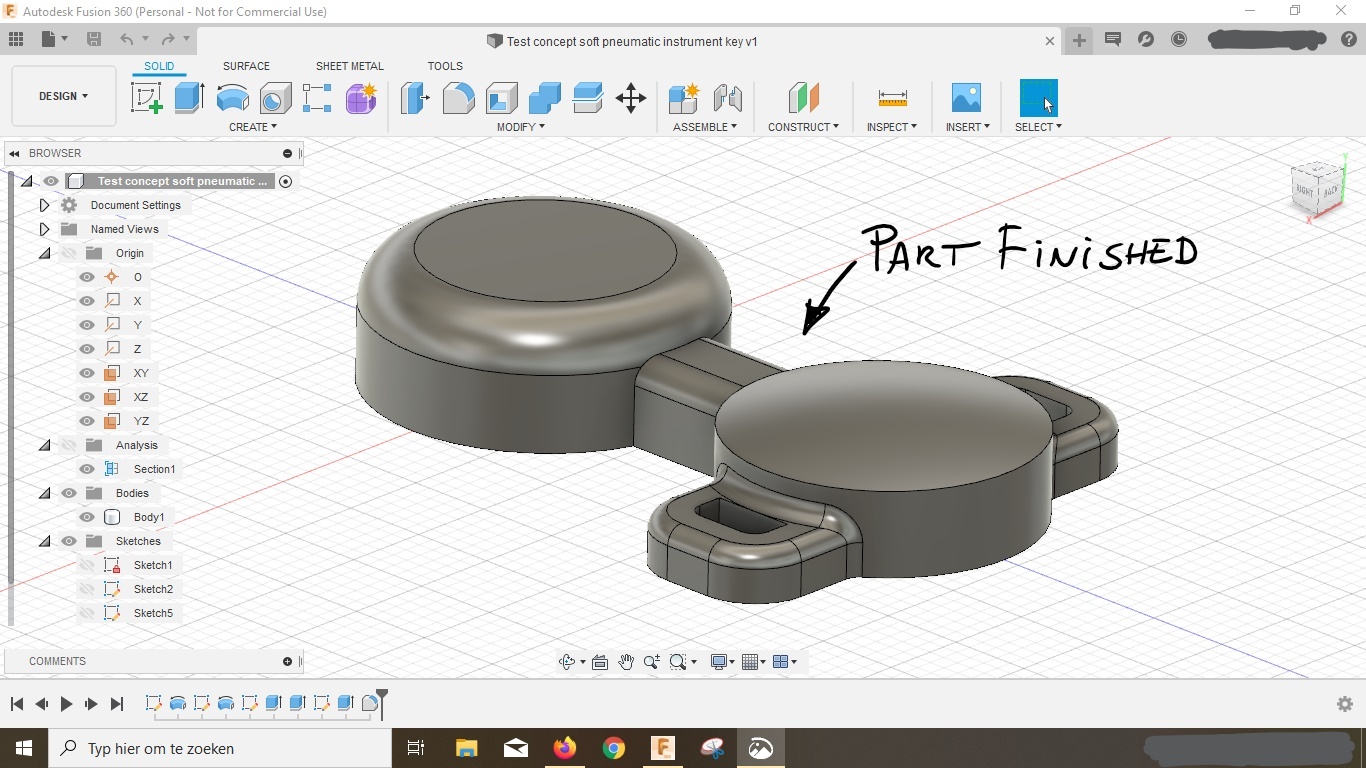Play the design timeline
This screenshot has height=768, width=1366.
[x=66, y=704]
